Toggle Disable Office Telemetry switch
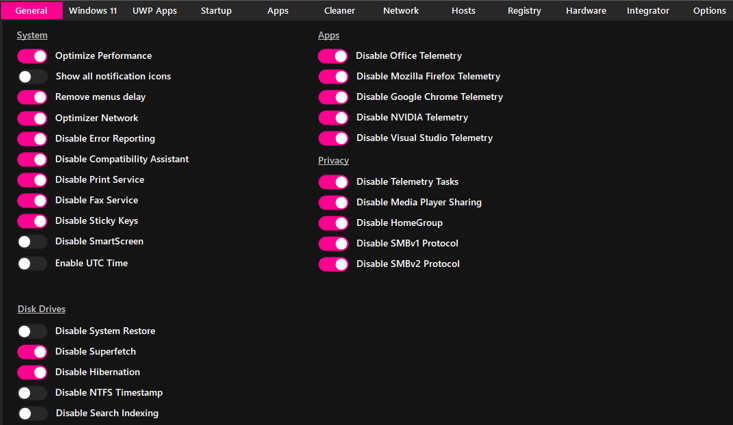The width and height of the screenshot is (733, 425). tap(333, 56)
